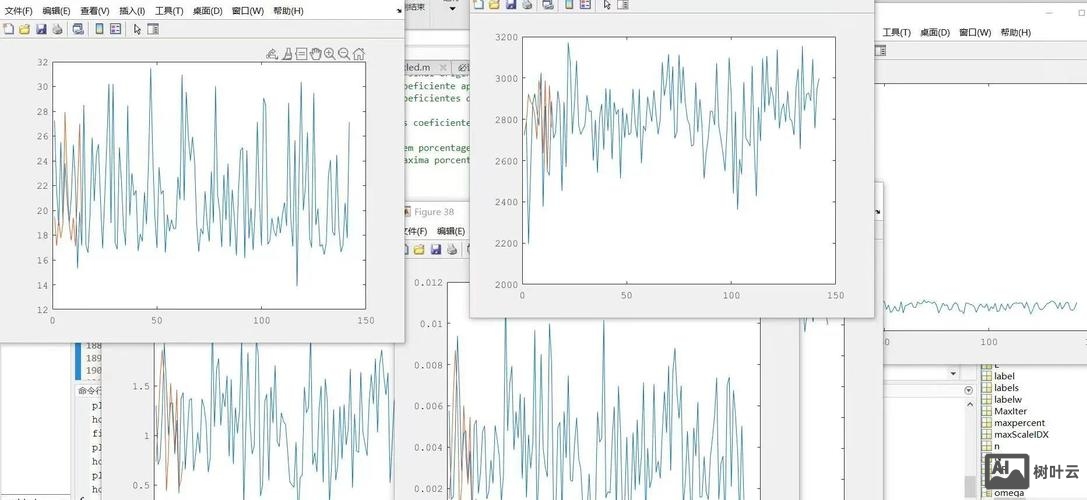The image size is (1087, 500).
Task: Toggle the Edit Plot arrow cursor tool
Action: click(138, 29)
